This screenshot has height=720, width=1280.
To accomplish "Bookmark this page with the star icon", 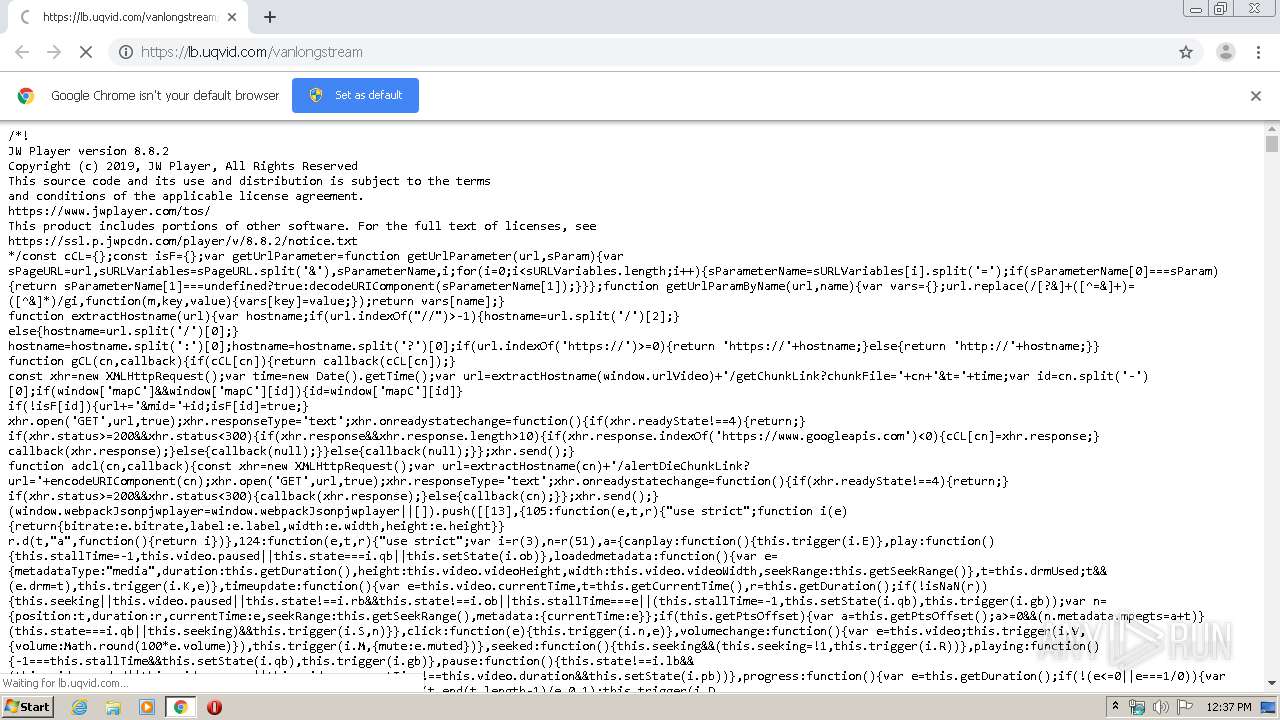I will (1186, 52).
